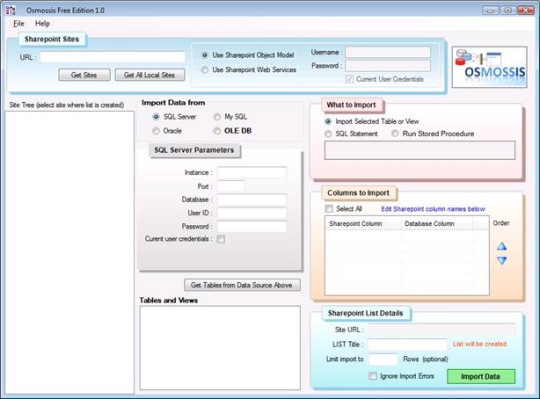Click the SQL Server Port field
Viewport: 540px width, 399px height.
231,186
